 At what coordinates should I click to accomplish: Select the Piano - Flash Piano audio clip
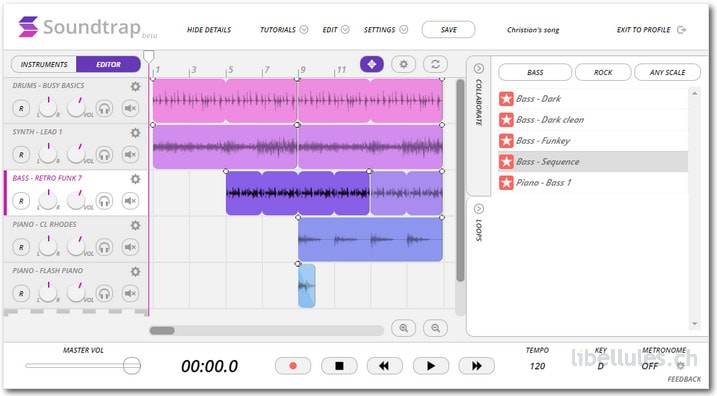307,286
